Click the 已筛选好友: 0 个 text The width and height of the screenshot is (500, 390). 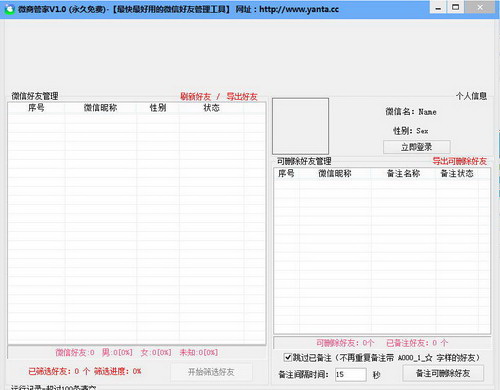(59, 371)
